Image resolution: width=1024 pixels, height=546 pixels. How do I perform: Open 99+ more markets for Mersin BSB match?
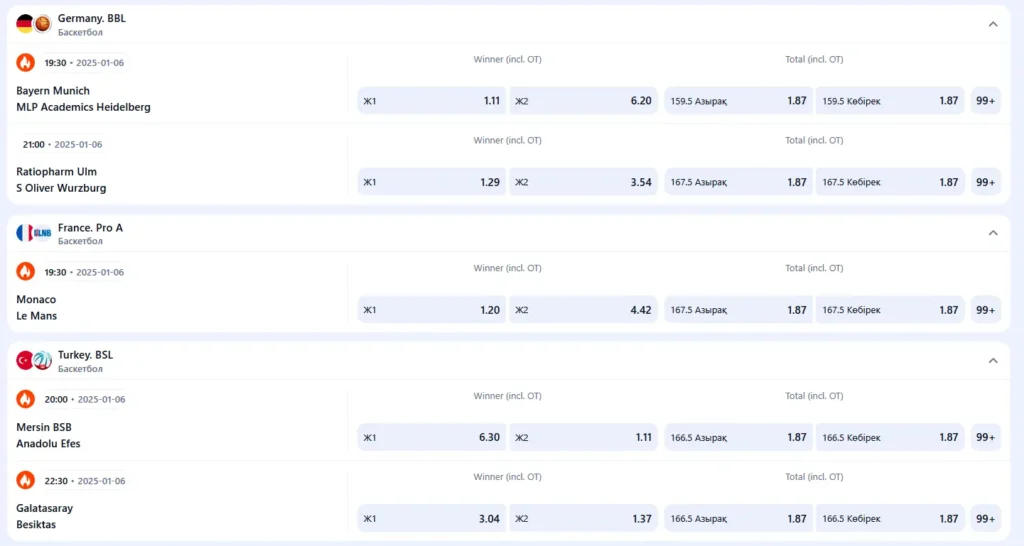tap(985, 437)
